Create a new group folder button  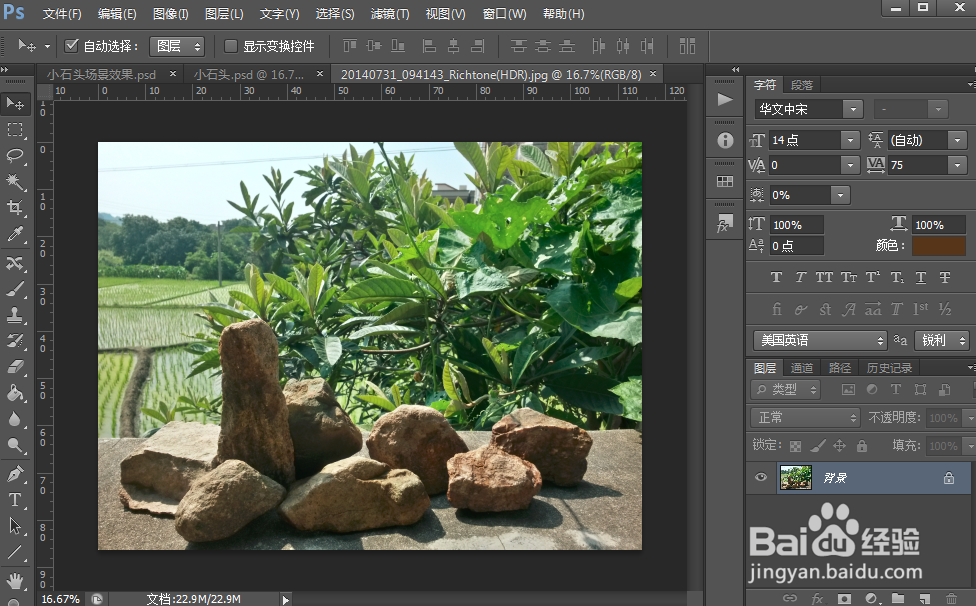[898, 599]
